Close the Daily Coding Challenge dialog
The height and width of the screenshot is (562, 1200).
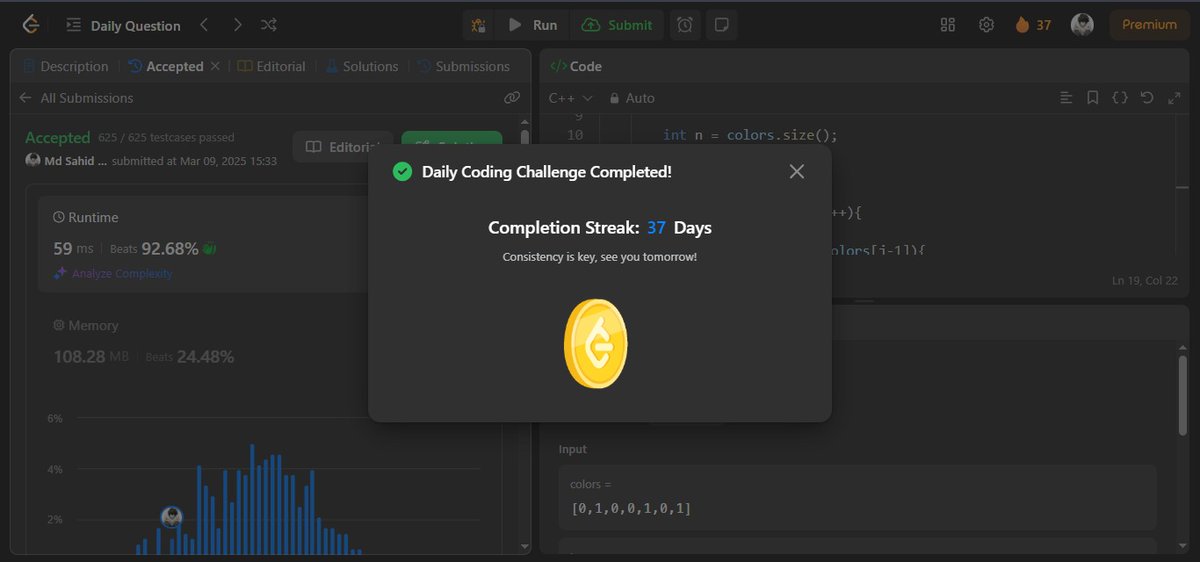click(796, 172)
